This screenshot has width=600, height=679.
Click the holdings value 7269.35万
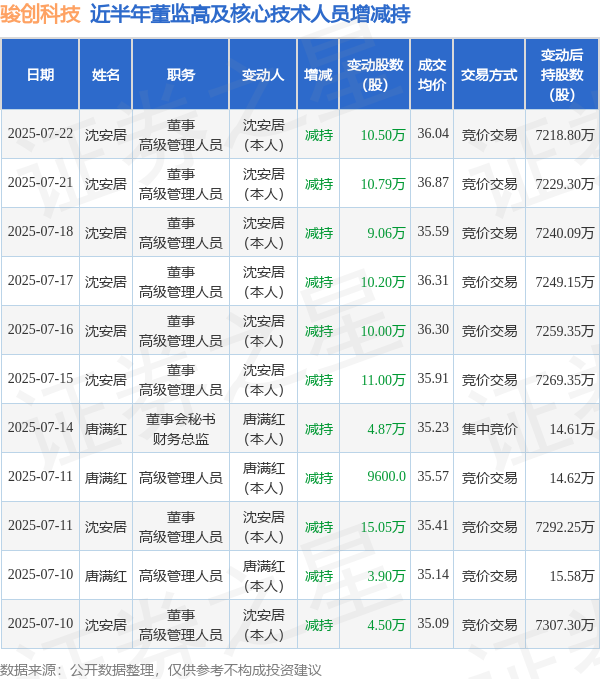point(565,380)
